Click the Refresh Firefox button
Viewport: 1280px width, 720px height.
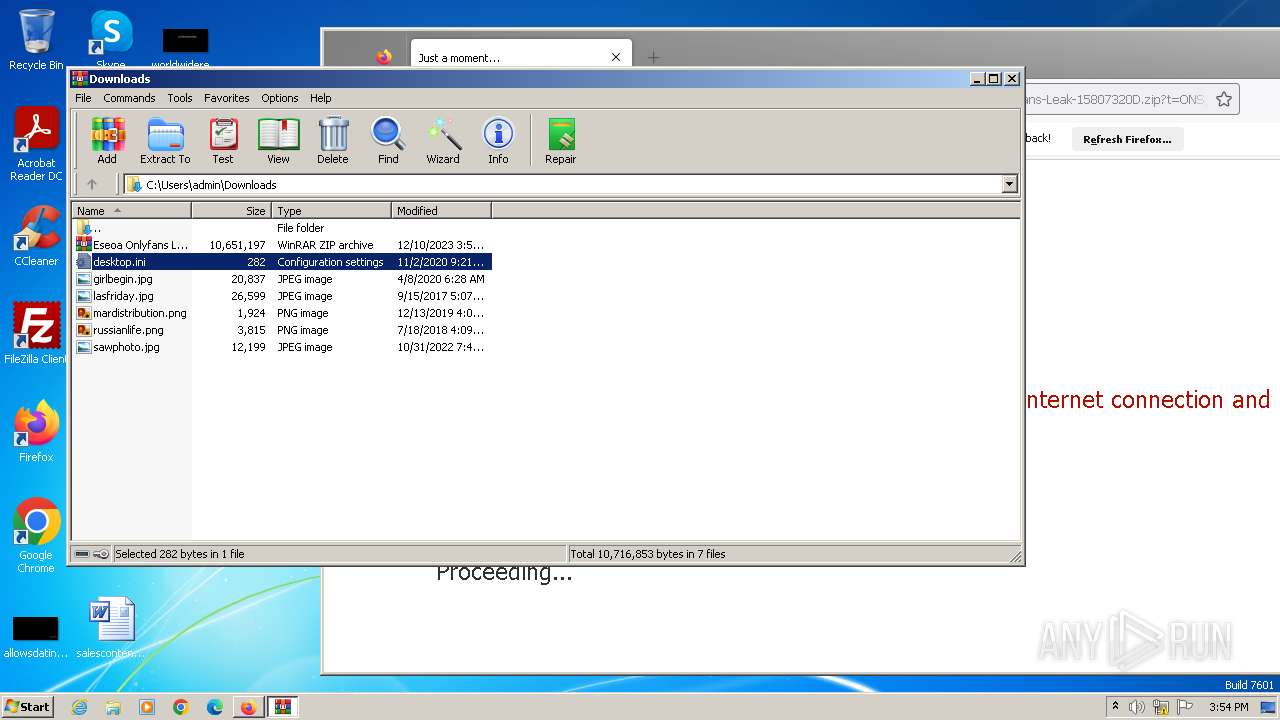click(1127, 139)
